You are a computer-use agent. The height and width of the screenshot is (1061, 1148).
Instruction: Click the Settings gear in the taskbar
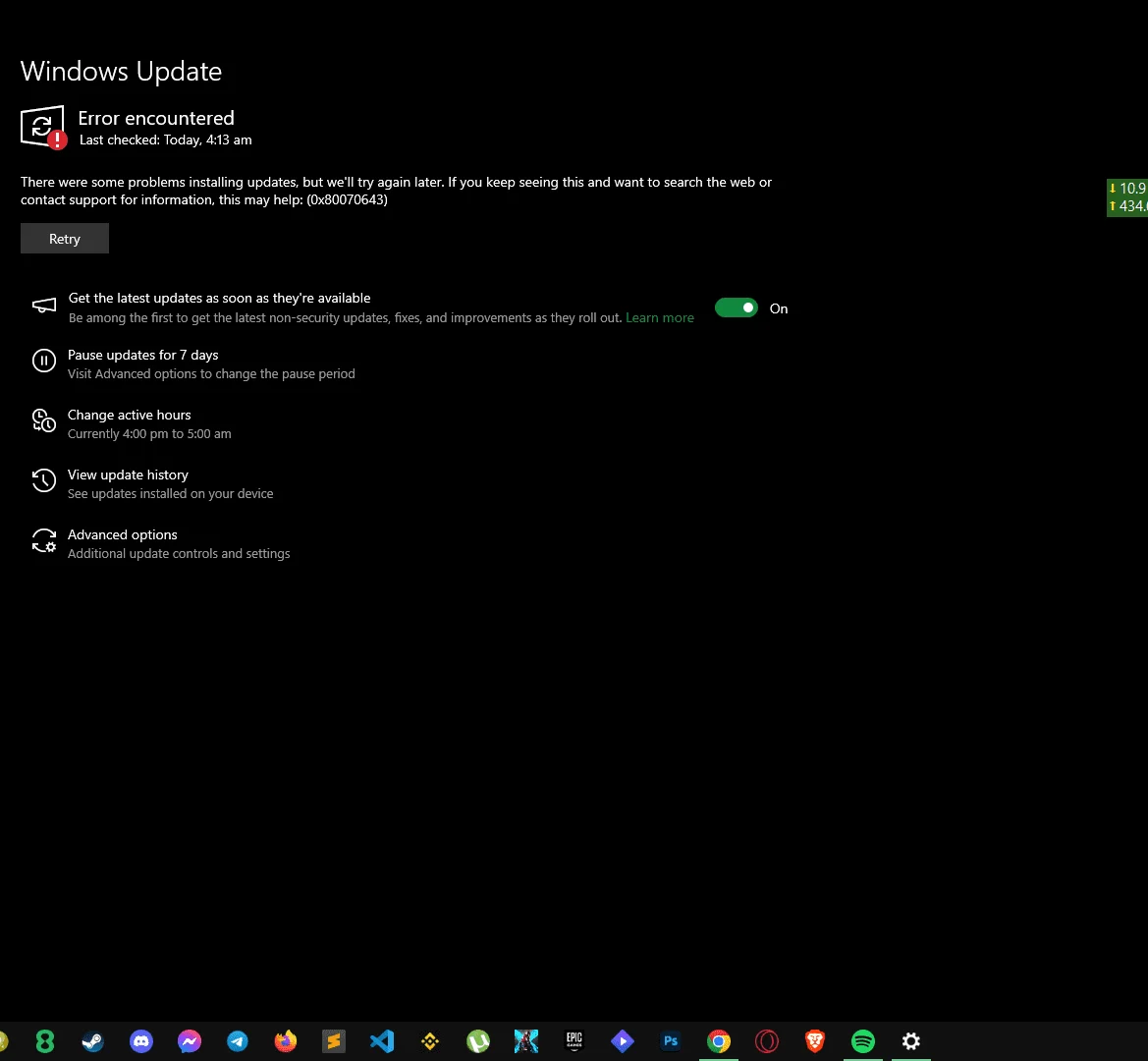click(910, 1041)
